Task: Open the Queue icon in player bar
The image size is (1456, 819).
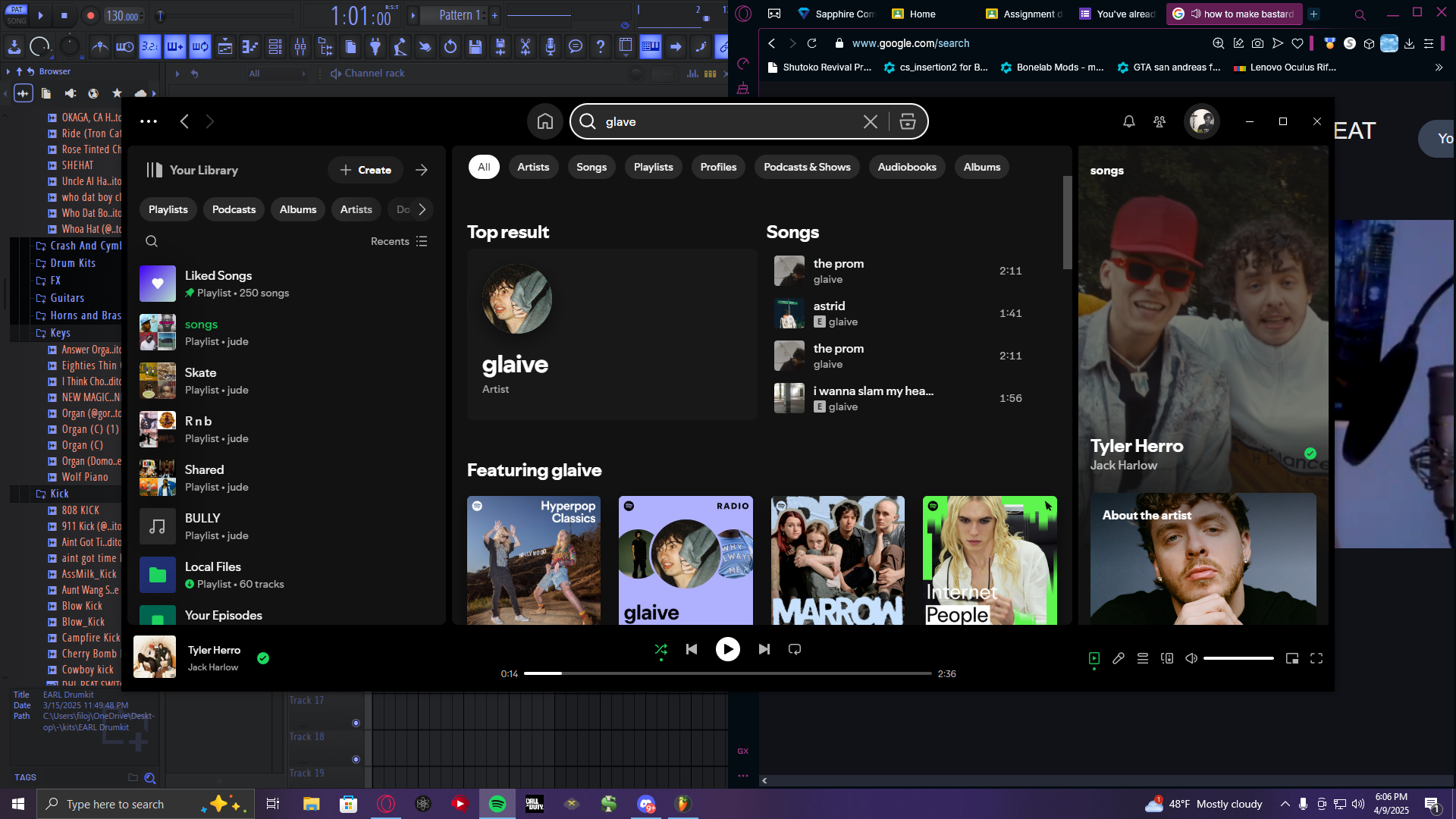Action: 1142,658
